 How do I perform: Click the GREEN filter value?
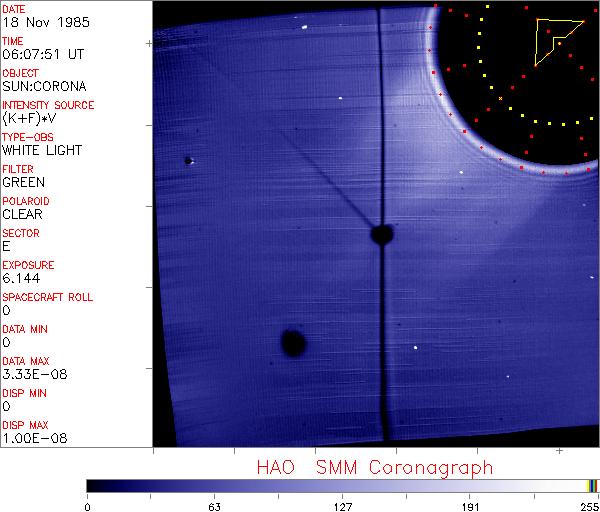[23, 183]
